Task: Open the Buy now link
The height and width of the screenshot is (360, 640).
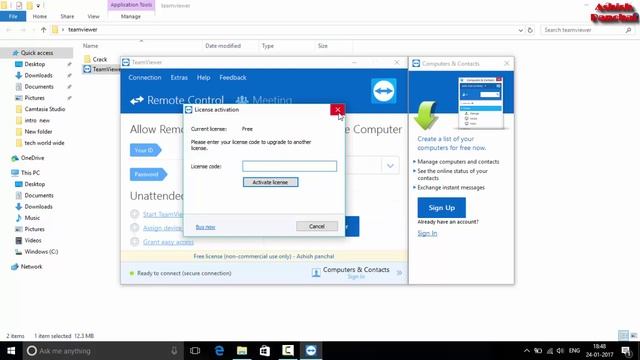Action: (x=205, y=227)
